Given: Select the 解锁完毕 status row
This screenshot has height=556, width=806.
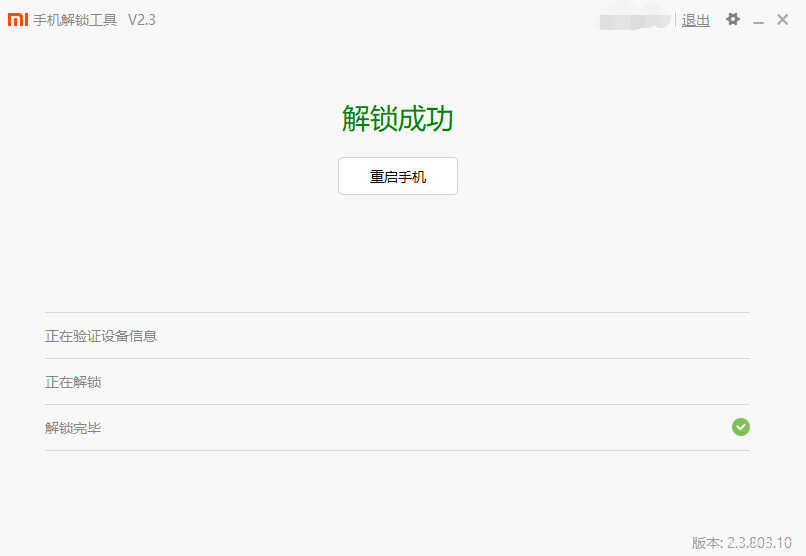Looking at the screenshot, I should coord(397,428).
